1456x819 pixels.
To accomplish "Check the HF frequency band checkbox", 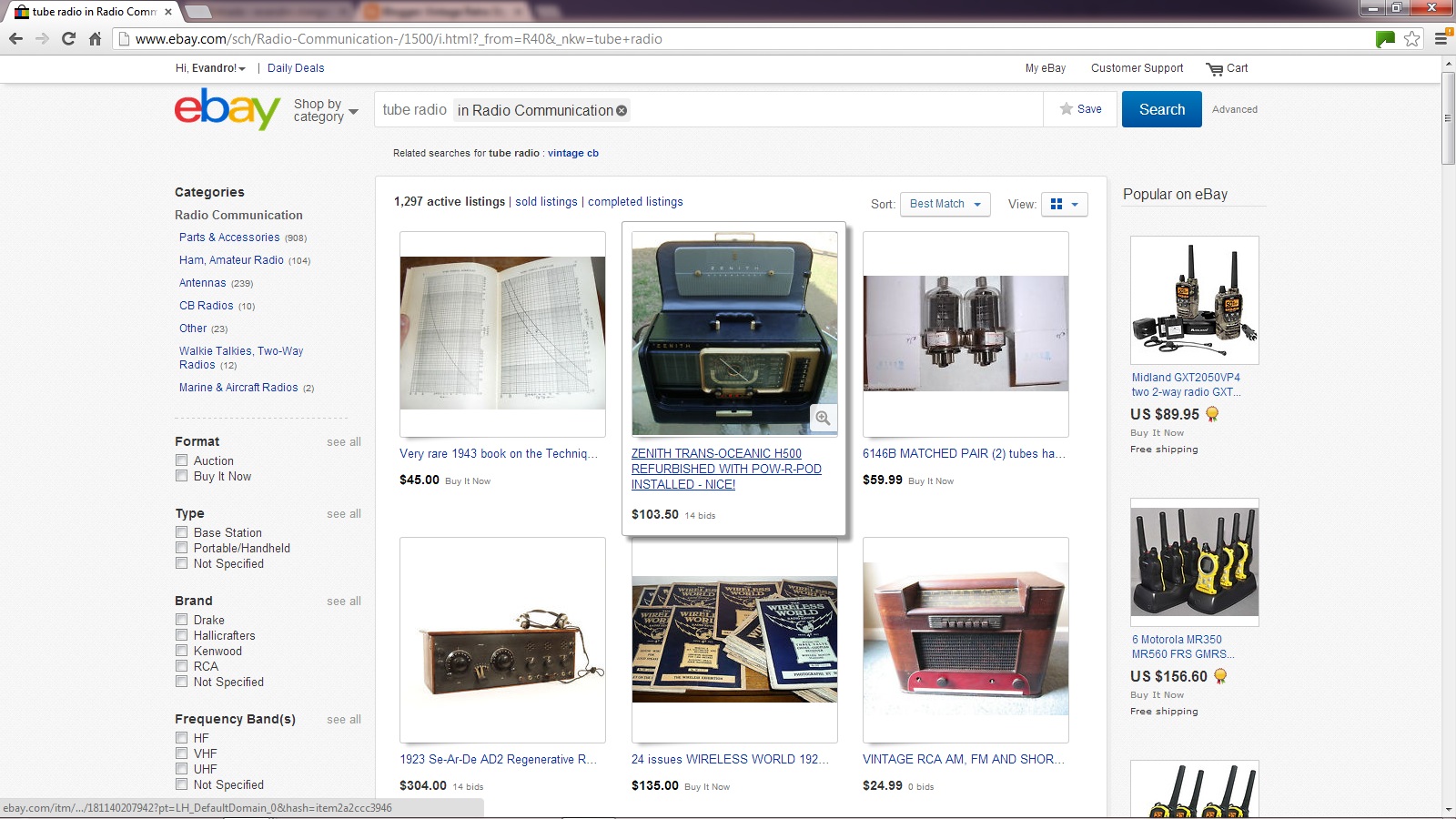I will pos(182,738).
